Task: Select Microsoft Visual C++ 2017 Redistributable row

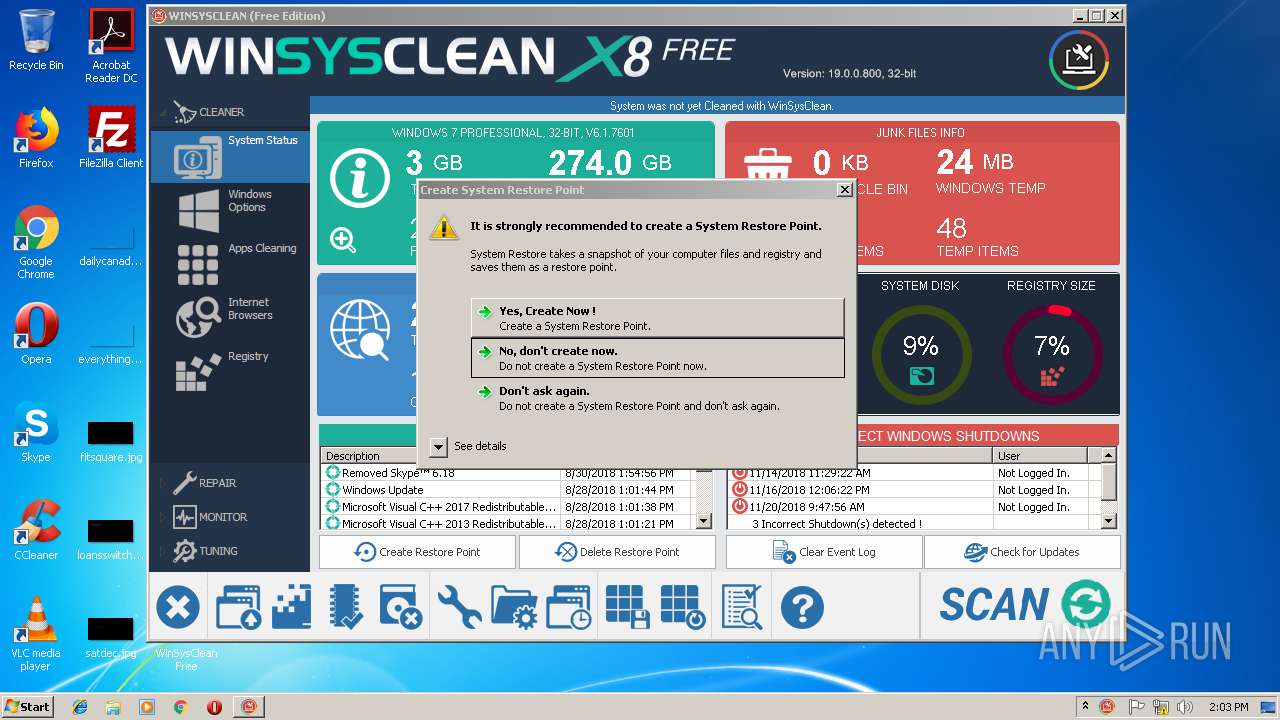Action: pyautogui.click(x=509, y=507)
